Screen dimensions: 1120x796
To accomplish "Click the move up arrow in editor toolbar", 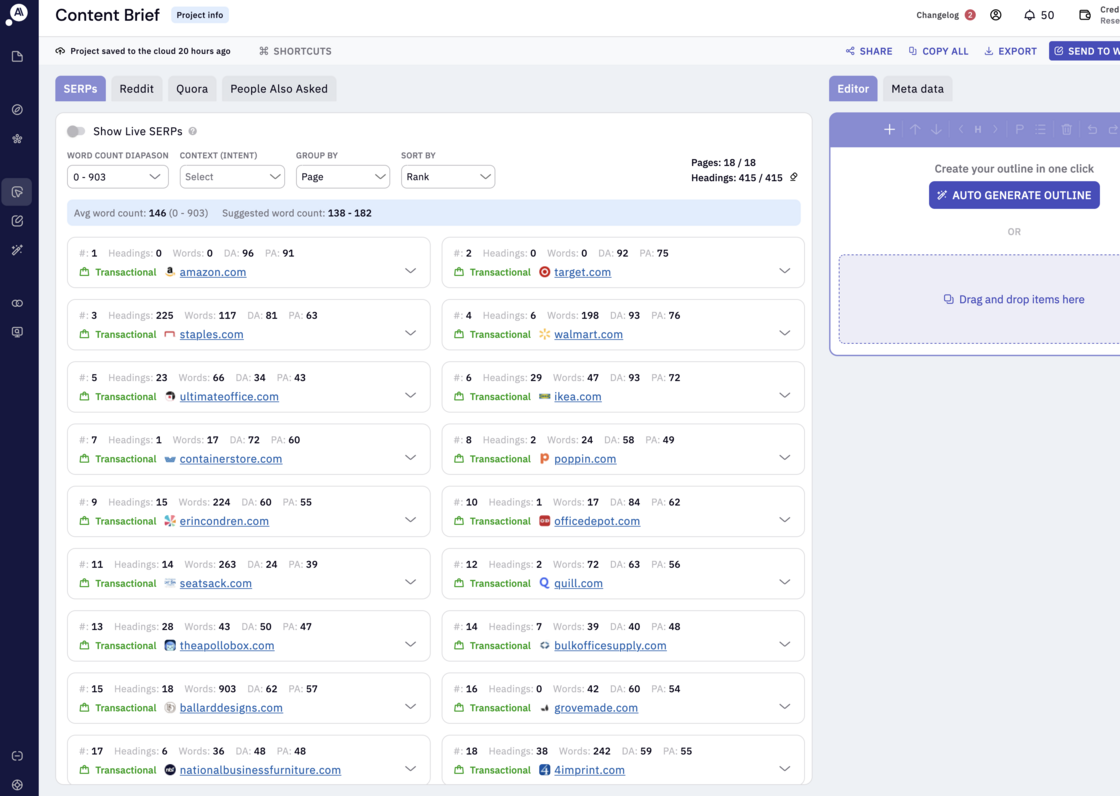I will click(x=915, y=129).
